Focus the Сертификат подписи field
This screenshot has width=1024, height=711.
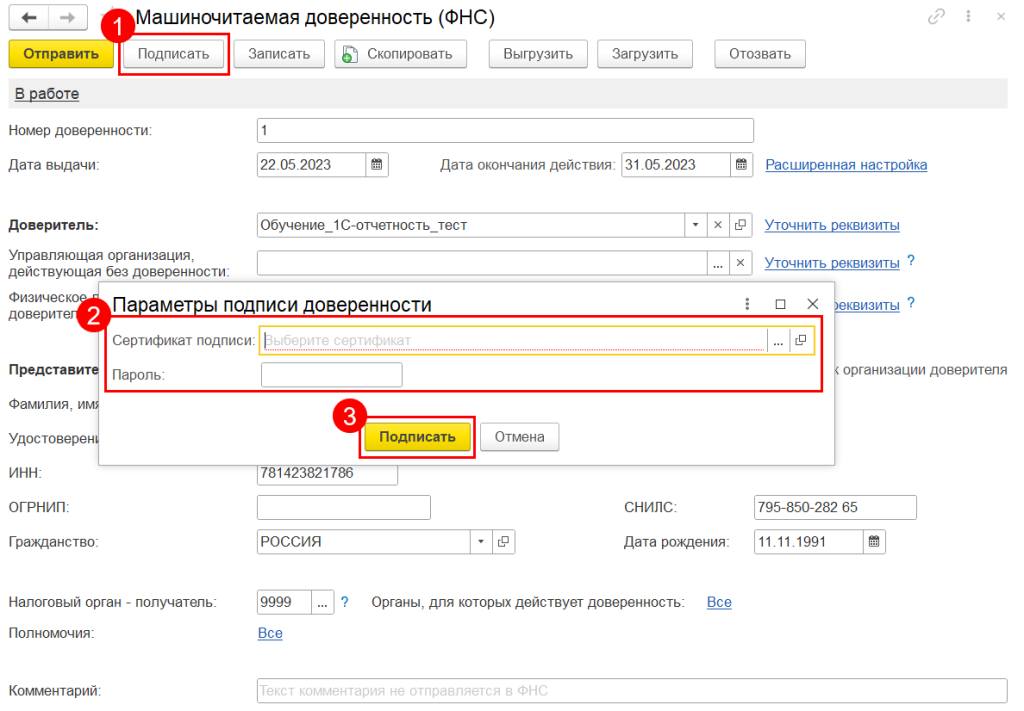coord(514,341)
